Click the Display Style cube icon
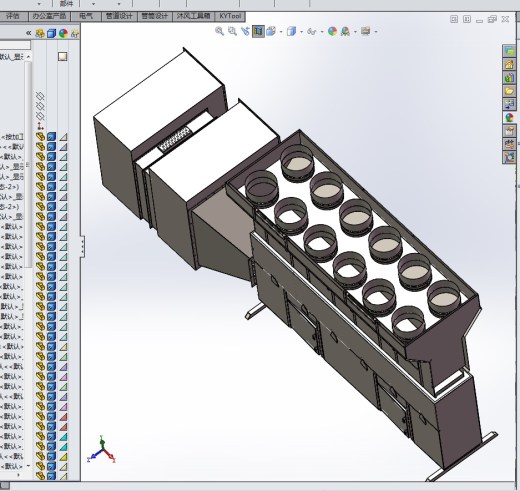Screen dimensions: 520x491 pyautogui.click(x=291, y=31)
